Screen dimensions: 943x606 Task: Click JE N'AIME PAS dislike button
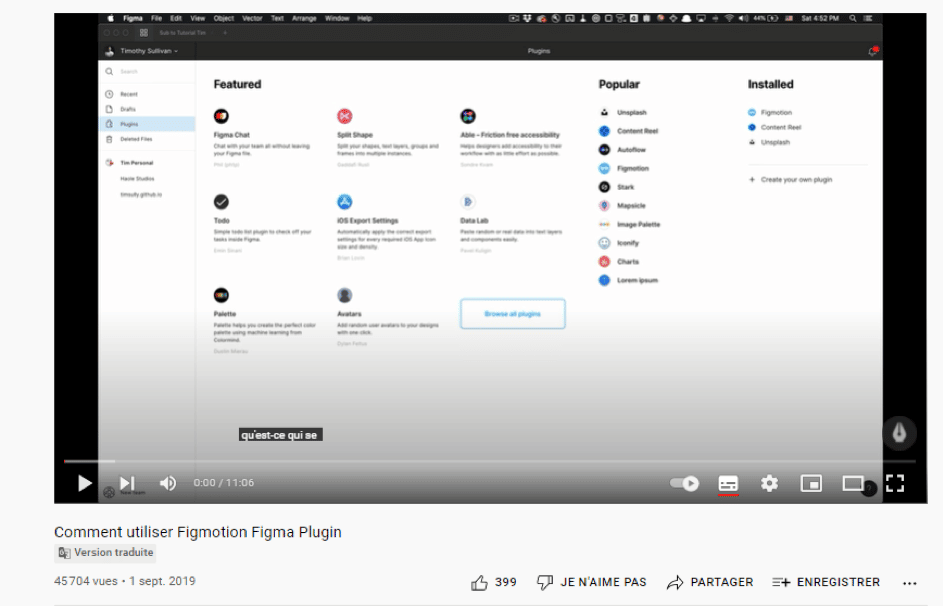point(592,582)
